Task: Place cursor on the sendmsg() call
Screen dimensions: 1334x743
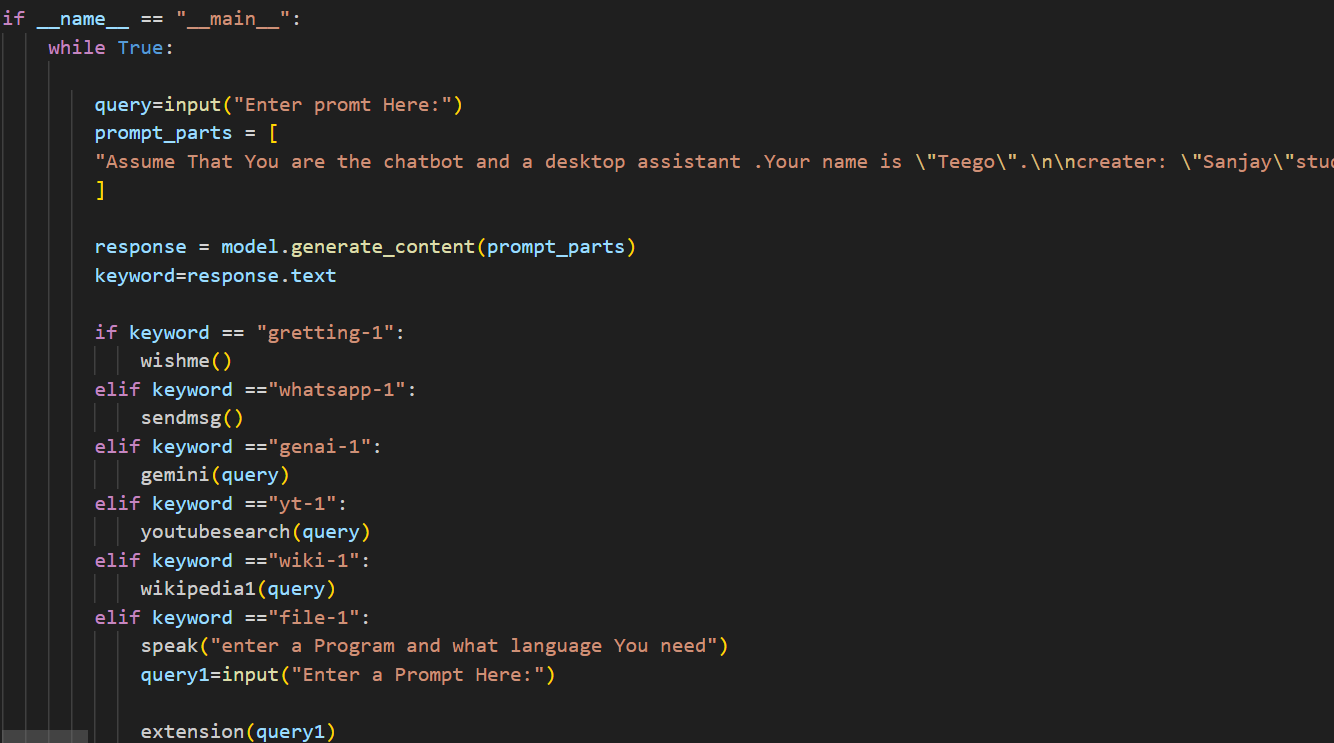Action: click(x=191, y=418)
